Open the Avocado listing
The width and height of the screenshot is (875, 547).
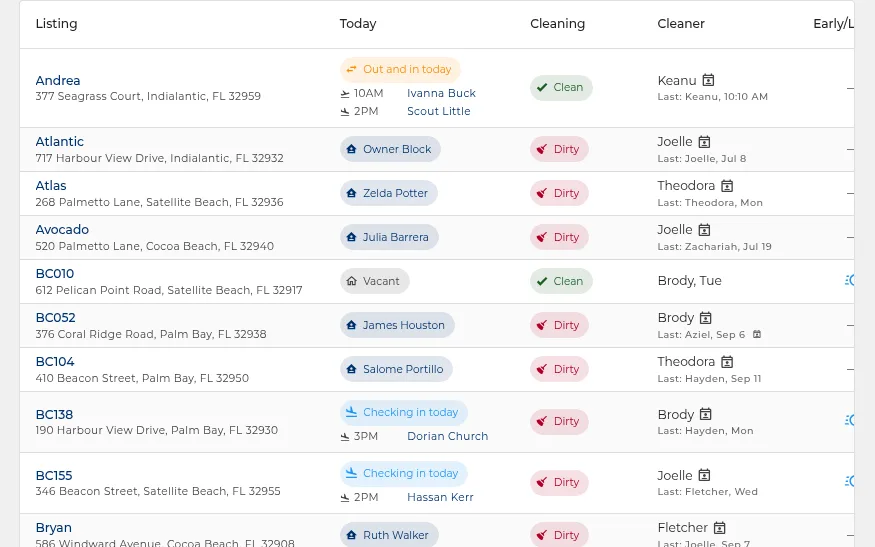click(x=62, y=230)
